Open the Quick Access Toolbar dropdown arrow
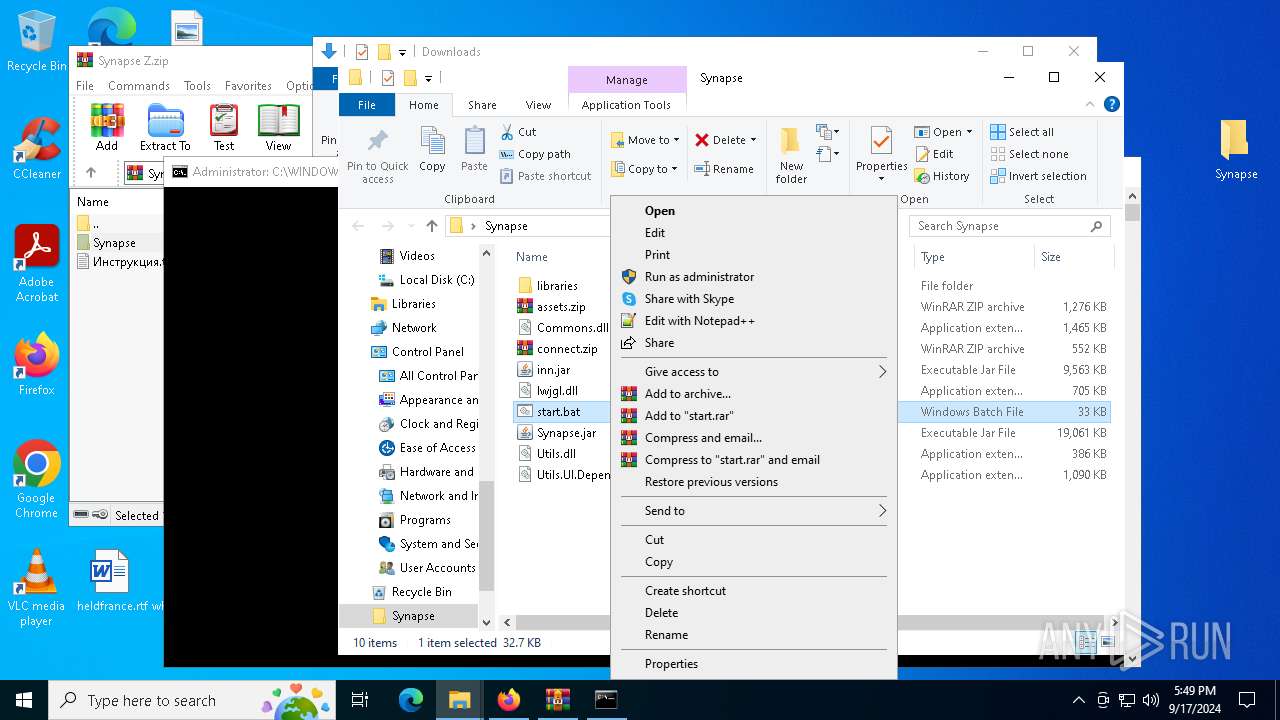Screen dimensions: 1280x720 [429, 78]
